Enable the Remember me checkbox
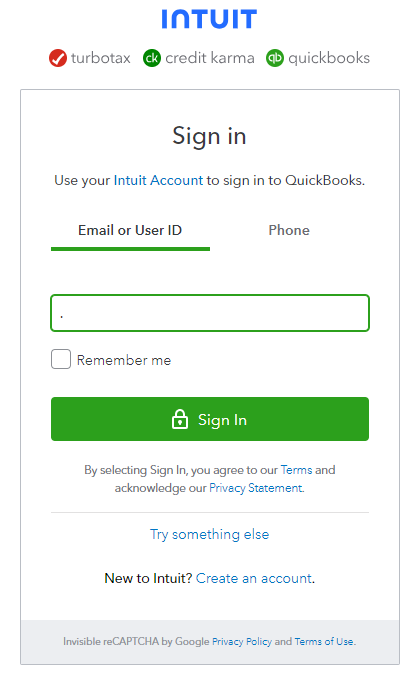Screen dimensions: 412x673 [x=61, y=359]
